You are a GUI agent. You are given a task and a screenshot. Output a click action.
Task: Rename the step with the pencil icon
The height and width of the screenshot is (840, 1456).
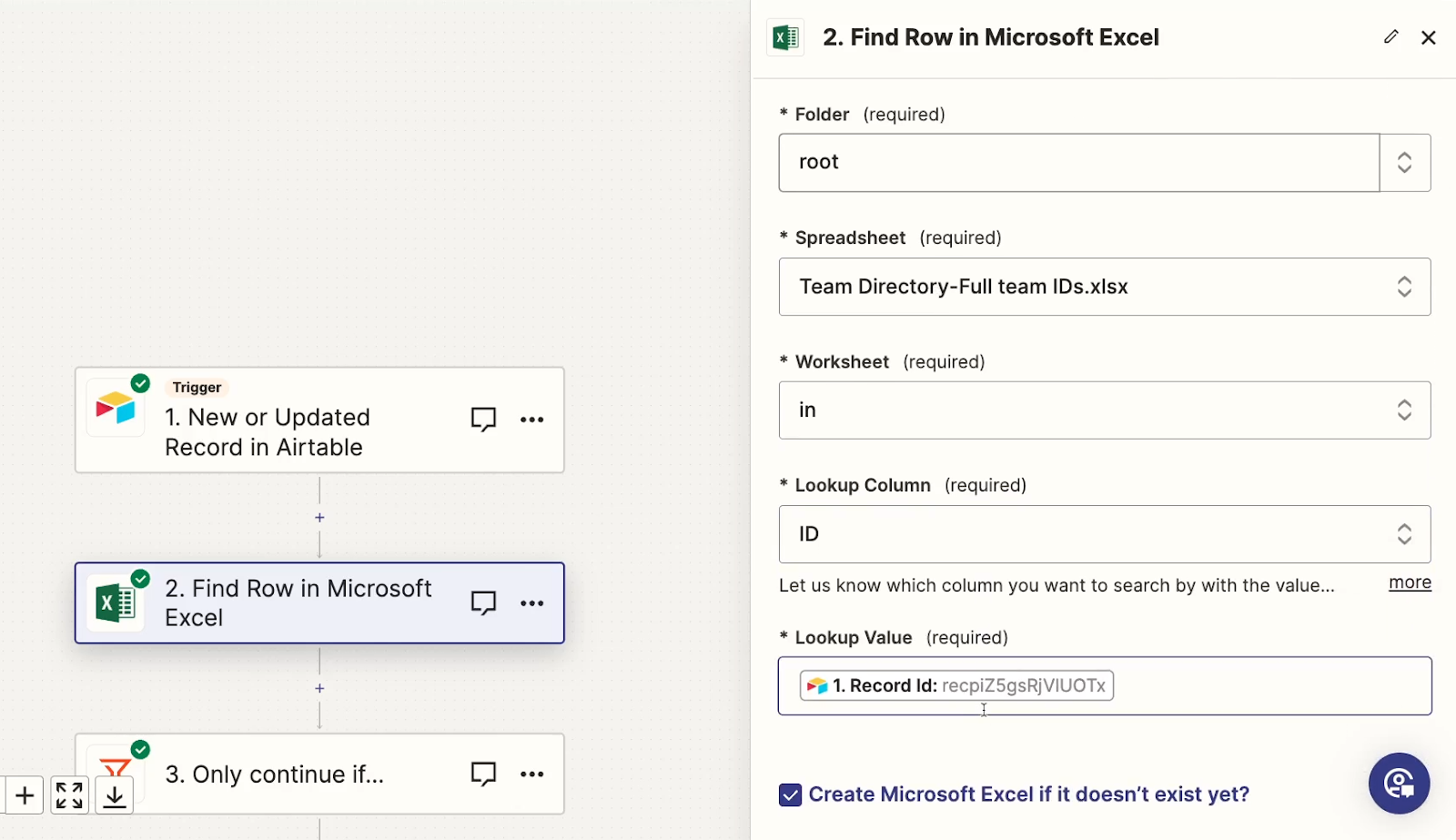1390,37
